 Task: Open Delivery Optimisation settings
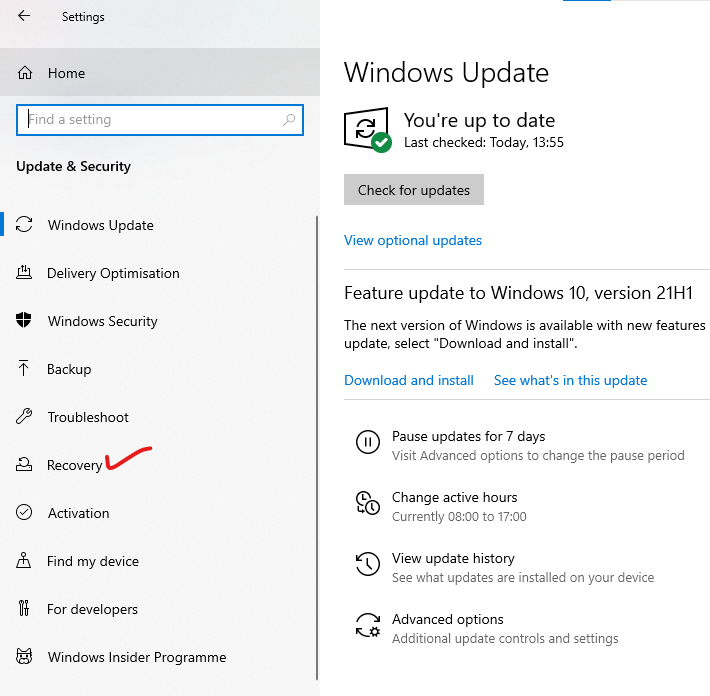coord(158,273)
